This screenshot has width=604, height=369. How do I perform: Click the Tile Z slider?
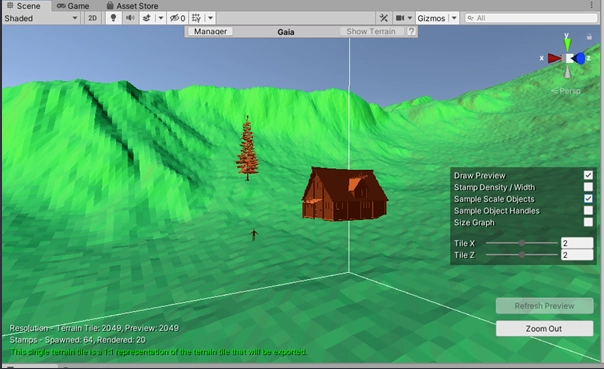click(x=522, y=255)
